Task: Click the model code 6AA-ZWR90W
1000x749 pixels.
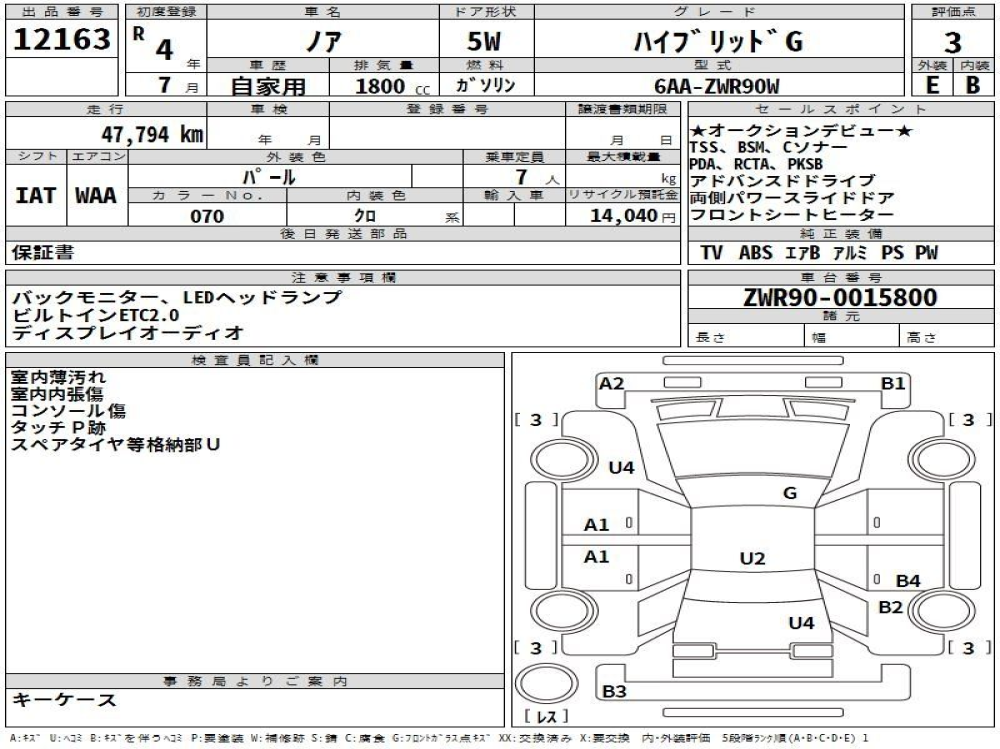Action: point(718,85)
